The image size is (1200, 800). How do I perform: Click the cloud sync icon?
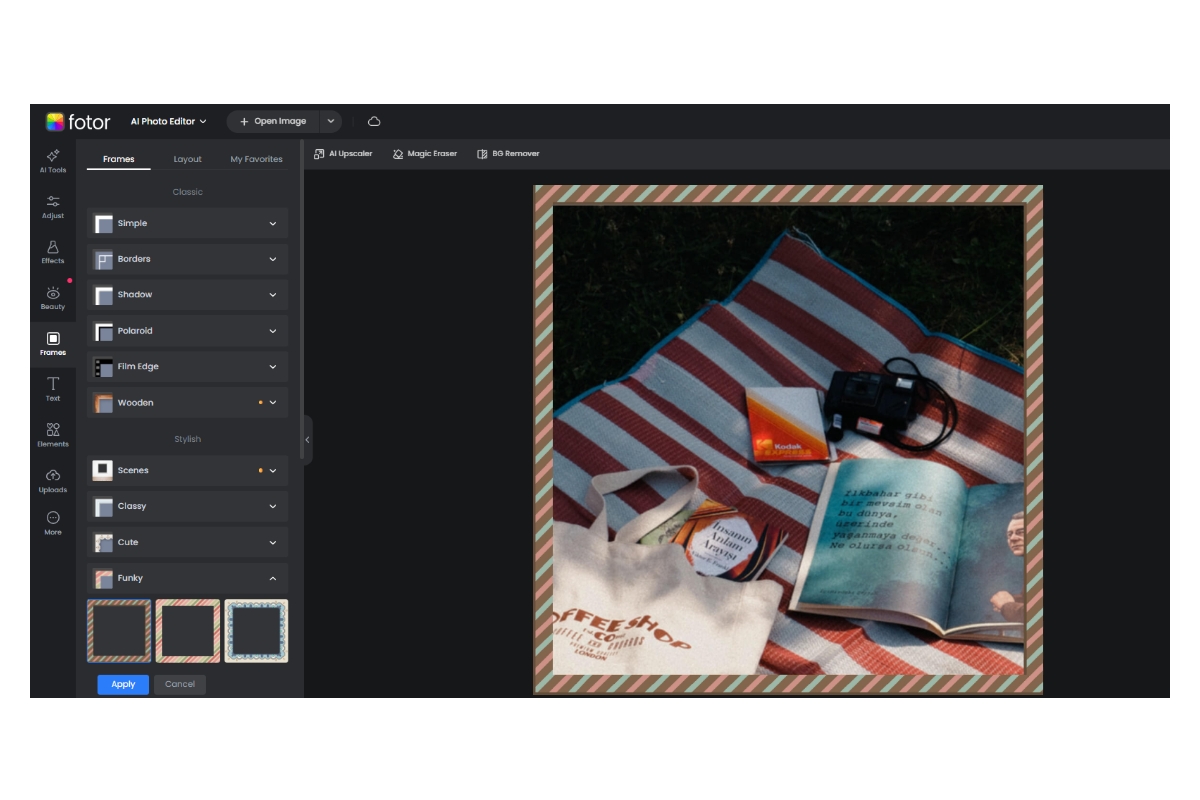click(374, 121)
